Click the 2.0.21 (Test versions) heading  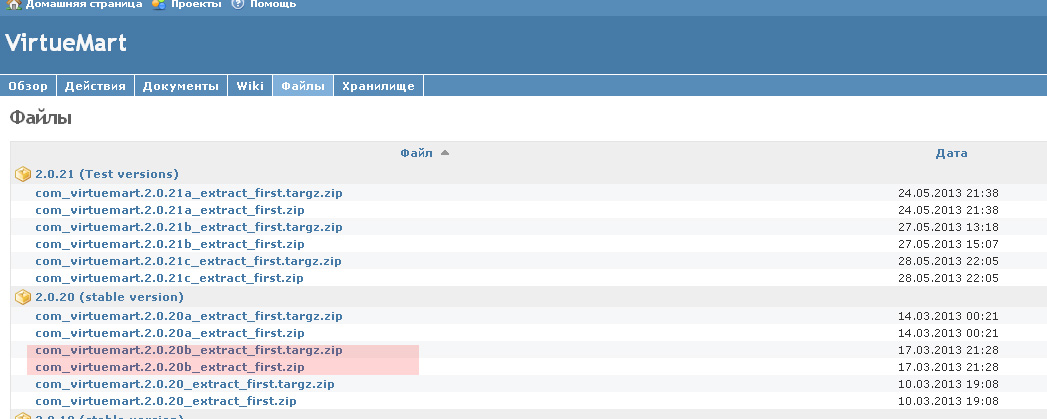click(x=107, y=174)
